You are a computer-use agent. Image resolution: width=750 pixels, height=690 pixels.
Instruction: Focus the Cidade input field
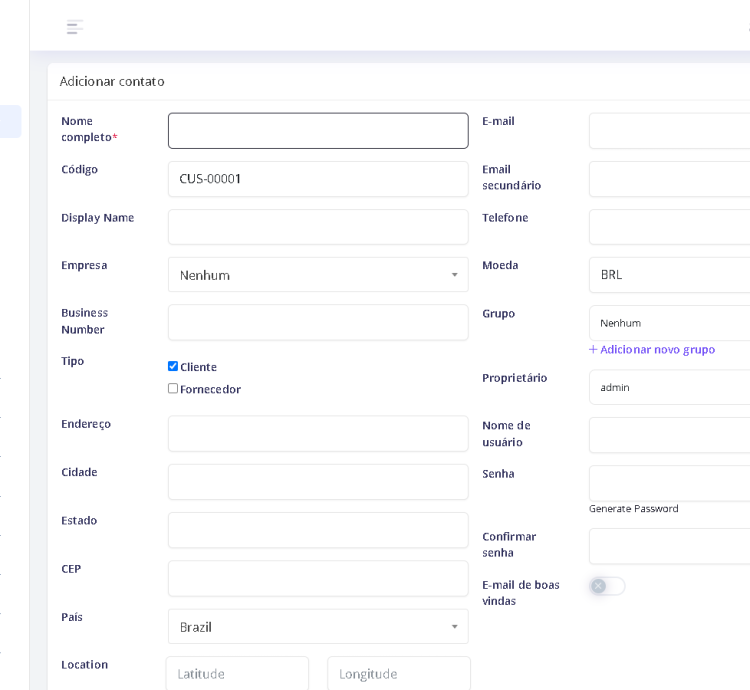click(x=318, y=482)
